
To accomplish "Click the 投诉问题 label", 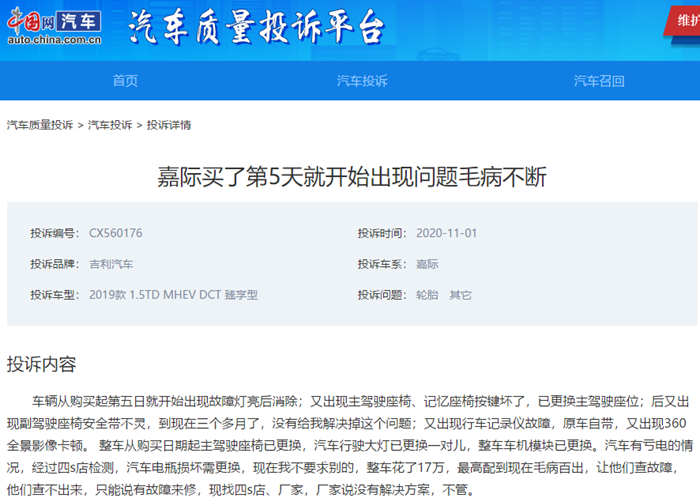I will point(382,295).
